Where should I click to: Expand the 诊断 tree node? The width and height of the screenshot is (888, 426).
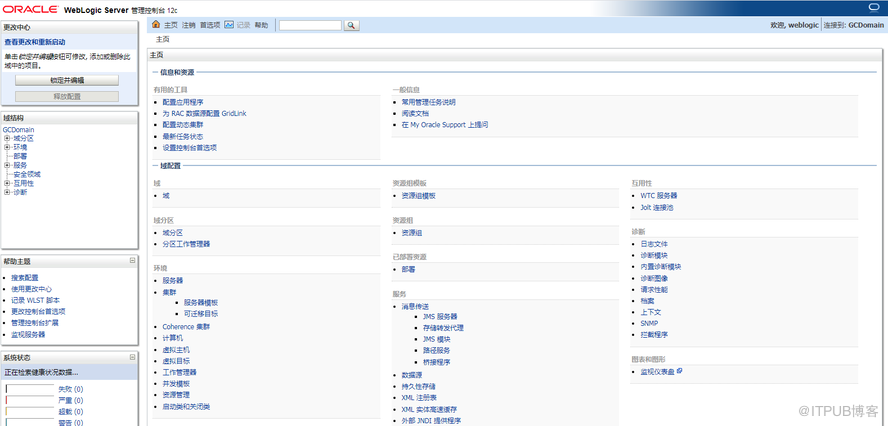click(7, 193)
